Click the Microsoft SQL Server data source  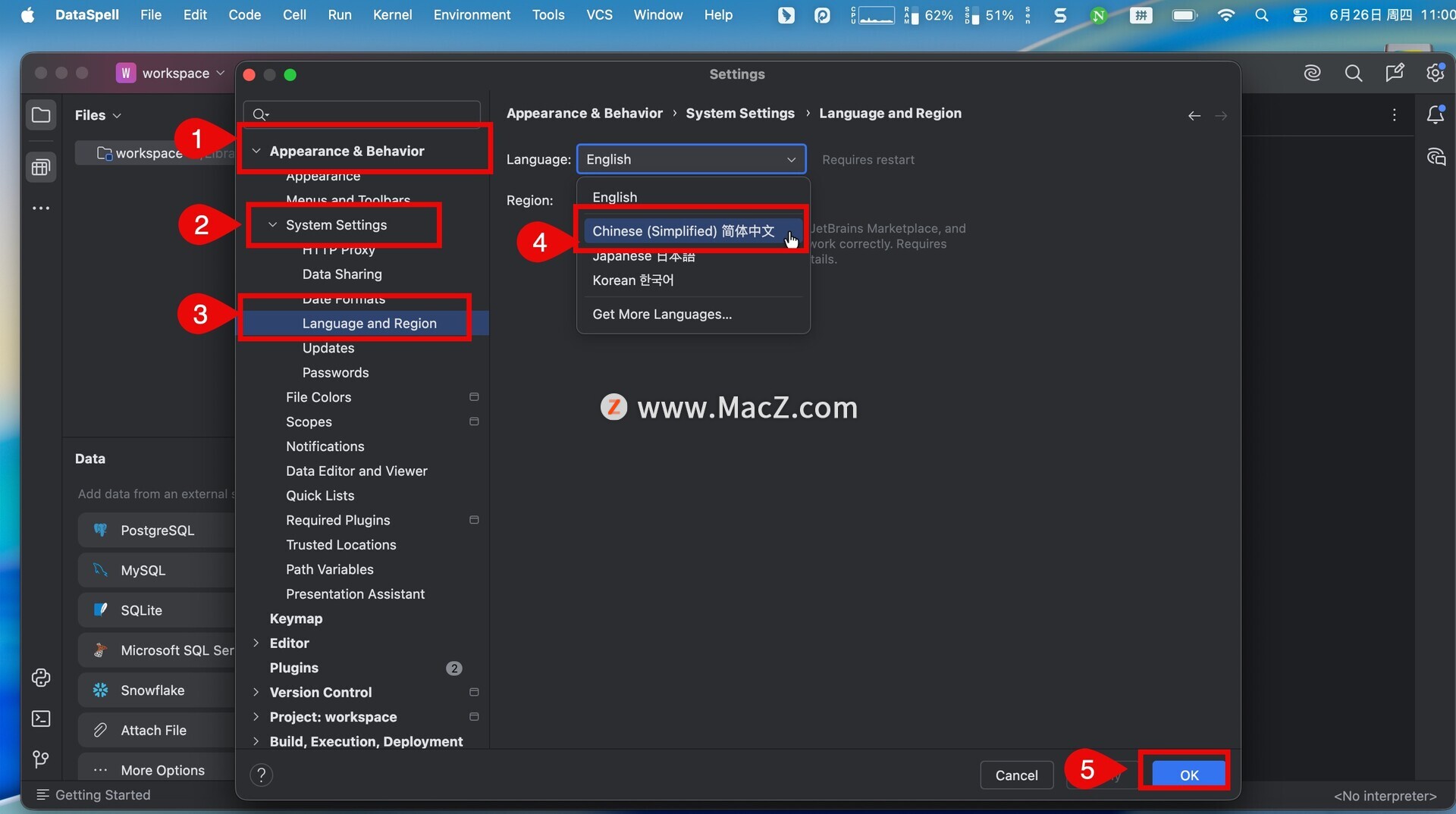click(x=156, y=650)
